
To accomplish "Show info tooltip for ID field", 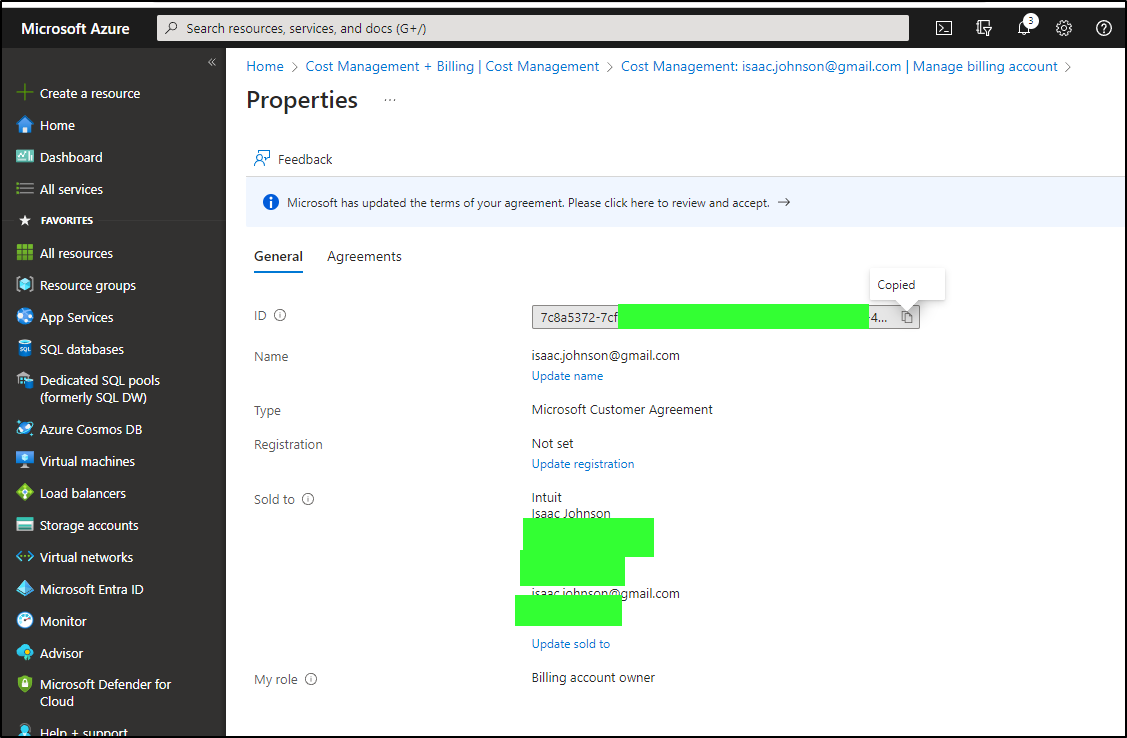I will pyautogui.click(x=280, y=315).
